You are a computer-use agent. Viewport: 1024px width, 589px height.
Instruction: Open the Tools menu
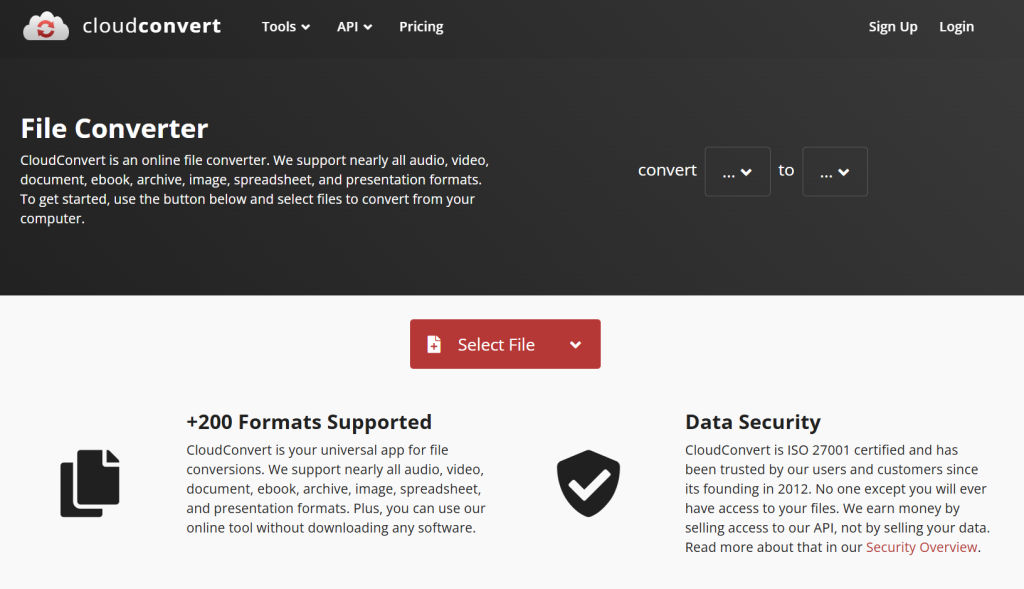tap(285, 27)
